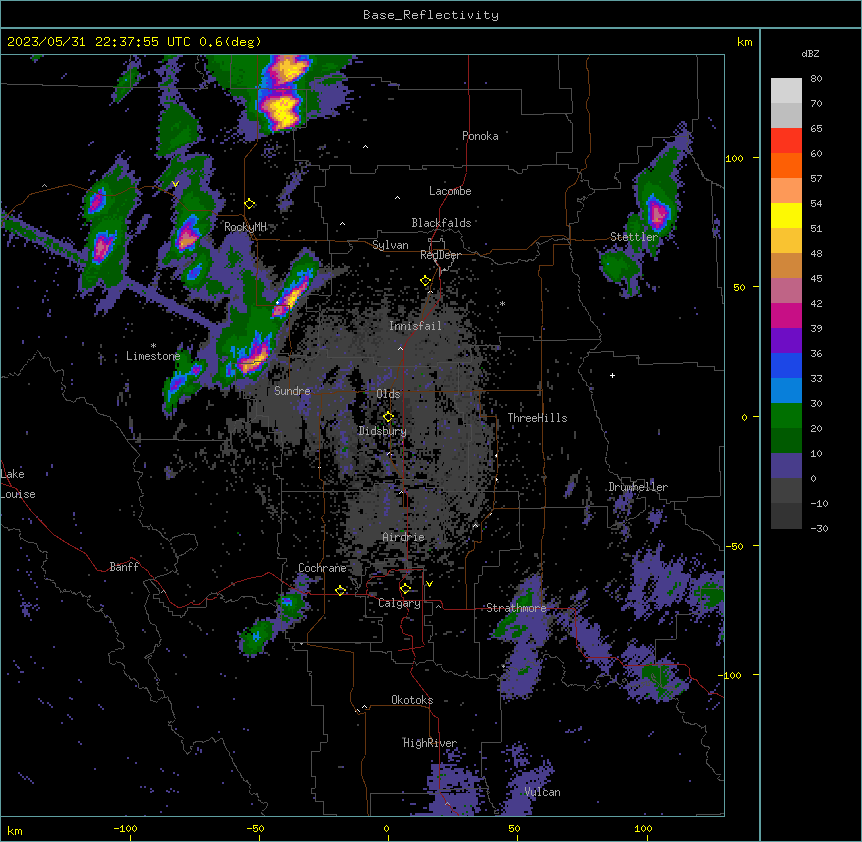
Task: Select the yellow diamond marker under the Cochrane label
Action: pyautogui.click(x=340, y=591)
